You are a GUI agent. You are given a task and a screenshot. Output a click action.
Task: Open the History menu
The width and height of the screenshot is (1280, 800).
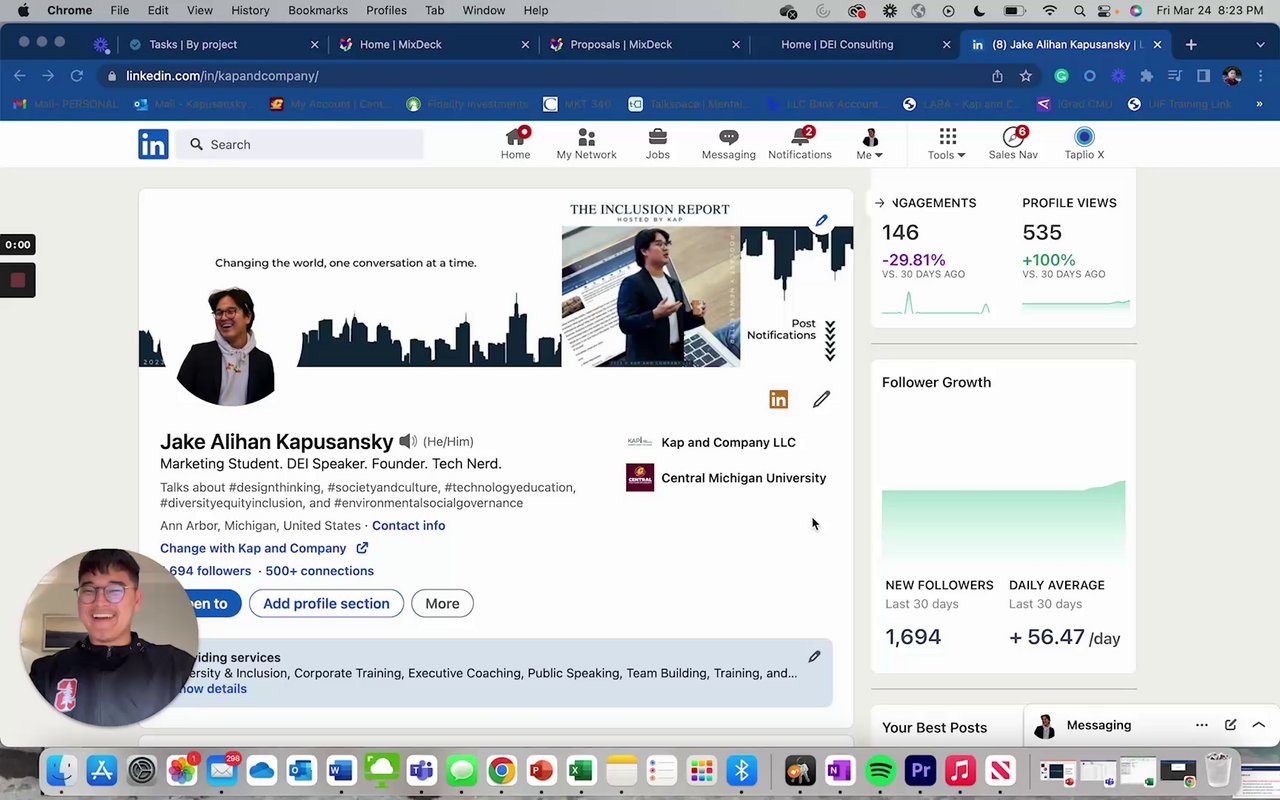250,11
